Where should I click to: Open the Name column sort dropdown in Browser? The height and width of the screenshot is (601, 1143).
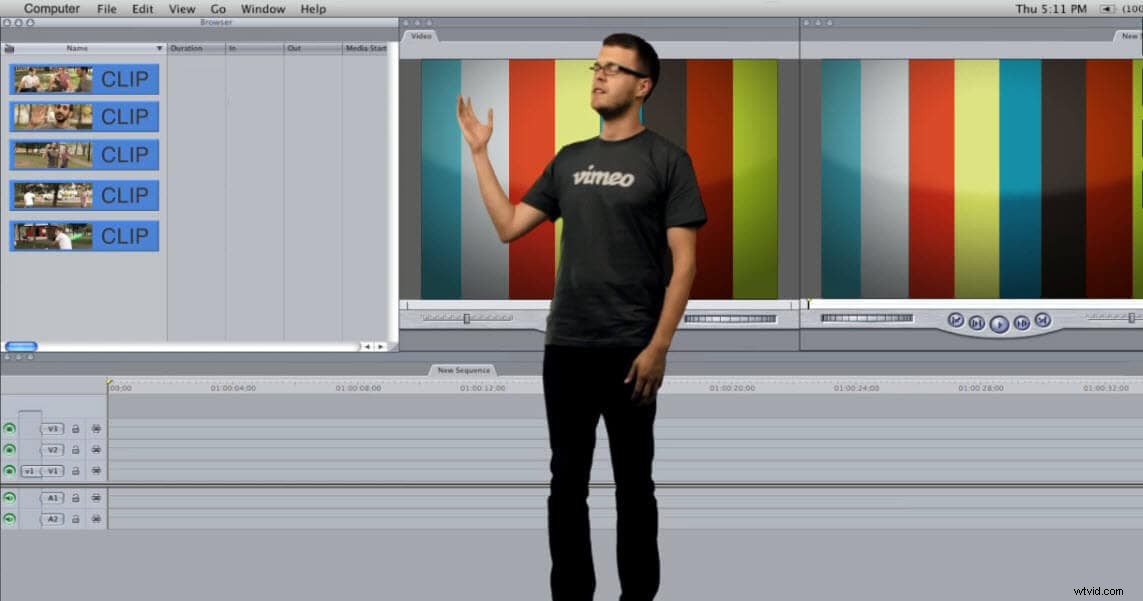pyautogui.click(x=158, y=47)
